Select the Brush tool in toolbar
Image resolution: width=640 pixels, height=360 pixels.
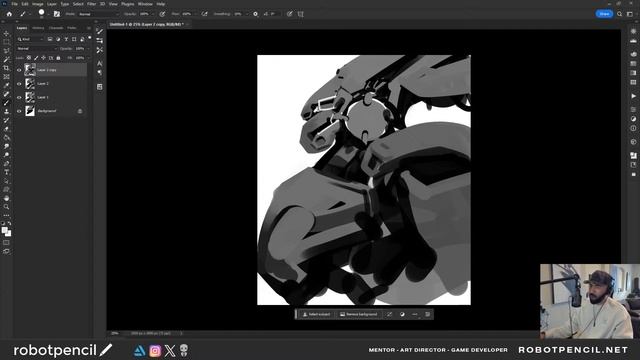click(6, 103)
